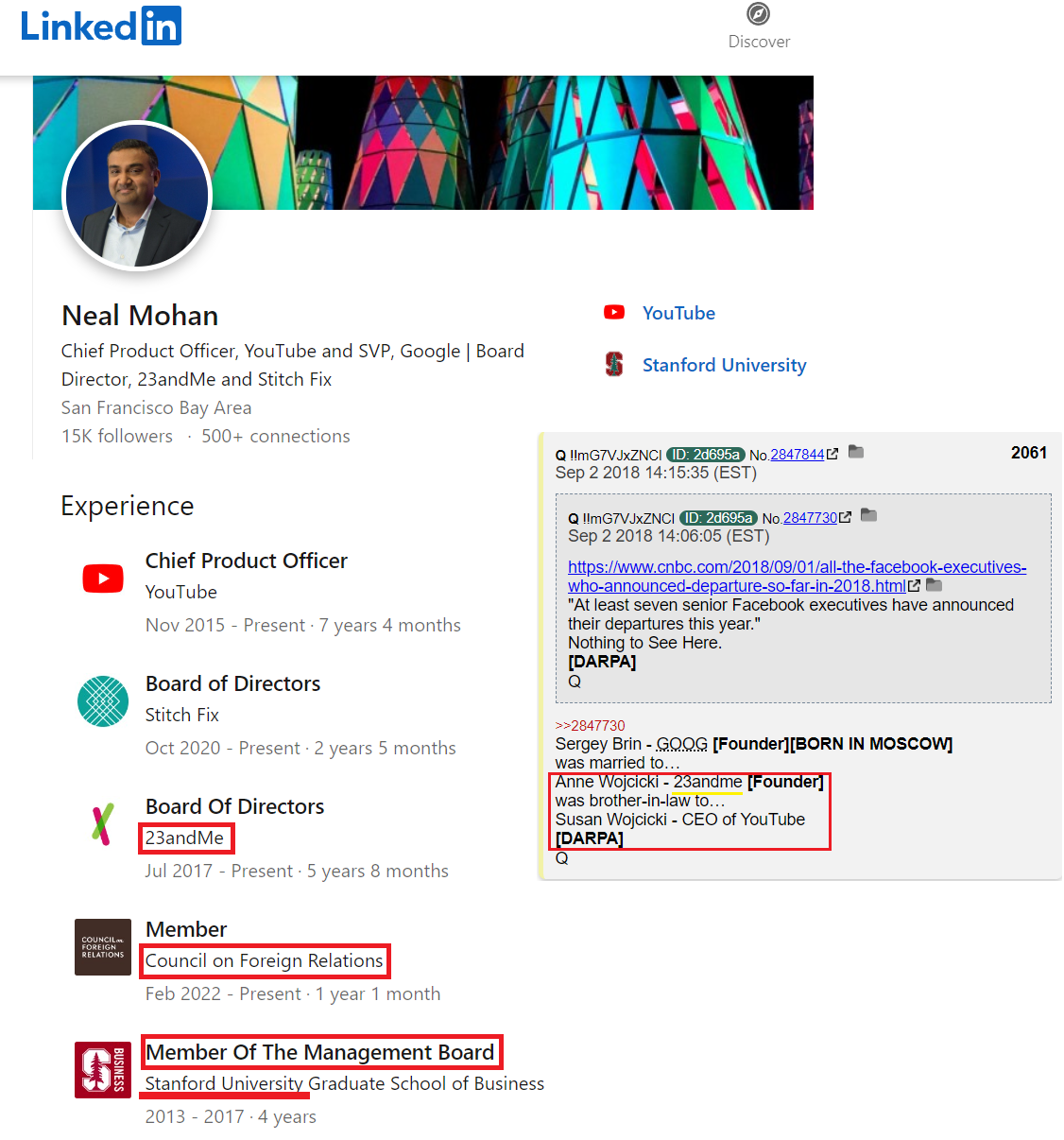Image resolution: width=1064 pixels, height=1140 pixels.
Task: Click the Discover label in header
Action: click(759, 42)
